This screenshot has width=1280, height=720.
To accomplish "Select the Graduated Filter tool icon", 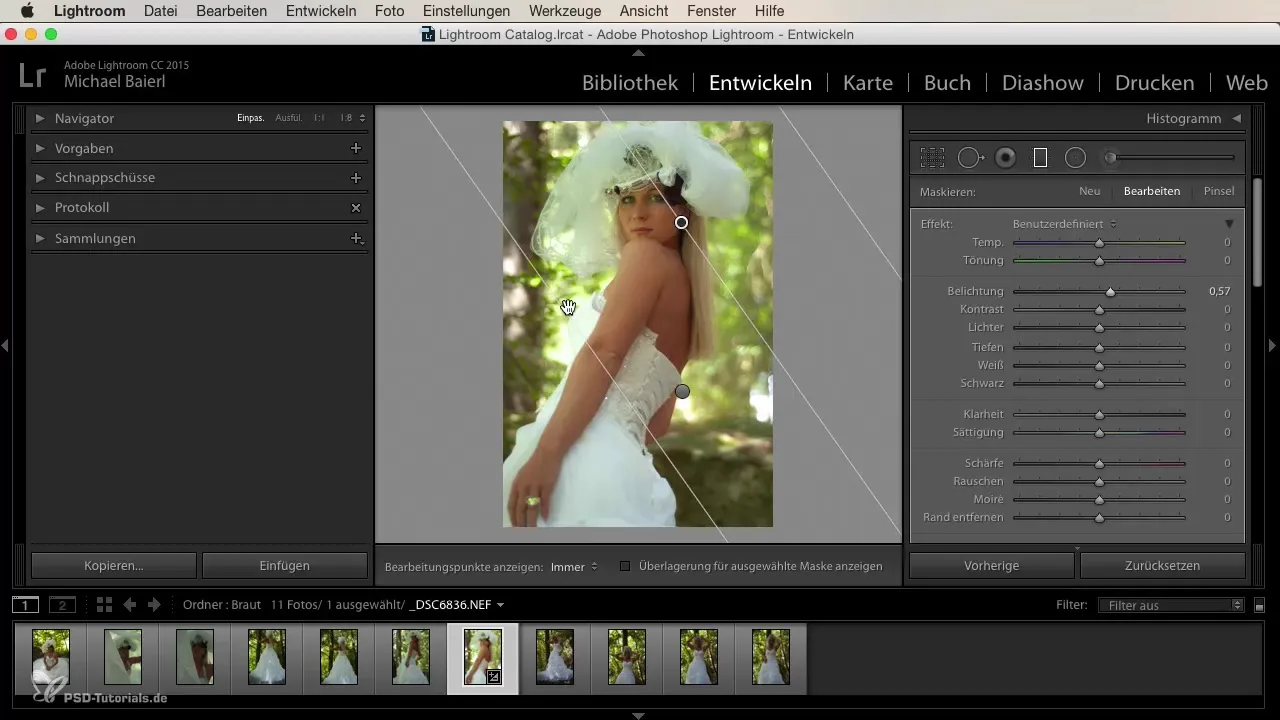I will point(1040,157).
